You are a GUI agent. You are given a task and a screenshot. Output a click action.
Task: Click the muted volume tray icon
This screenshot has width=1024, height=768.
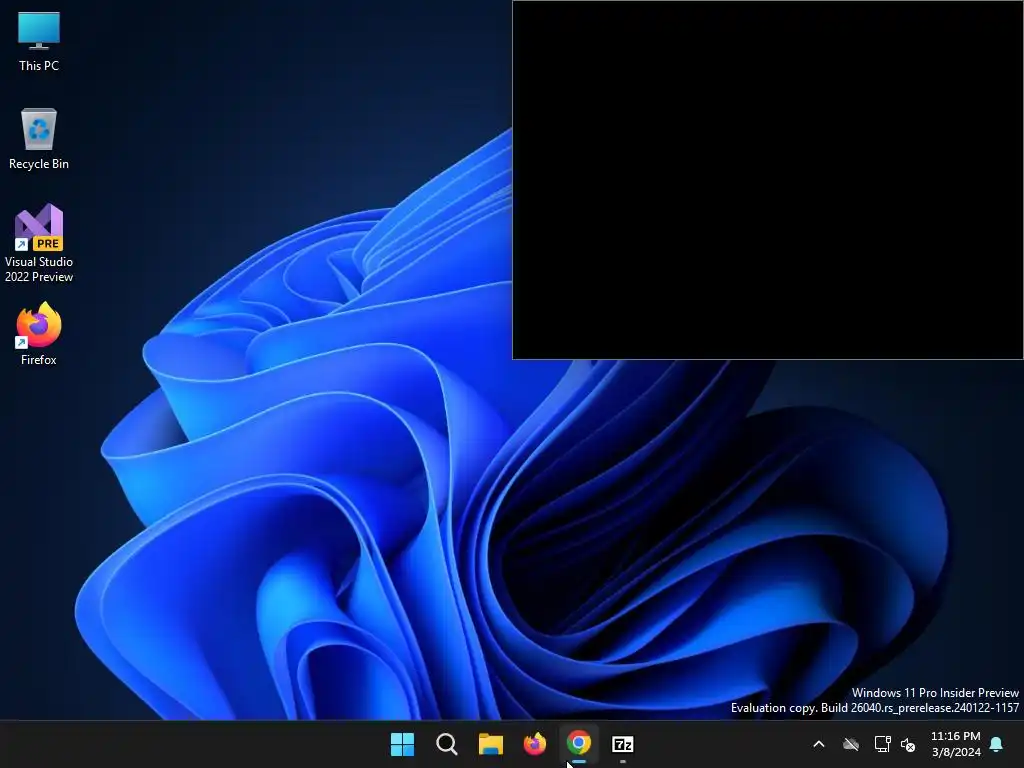click(x=908, y=744)
